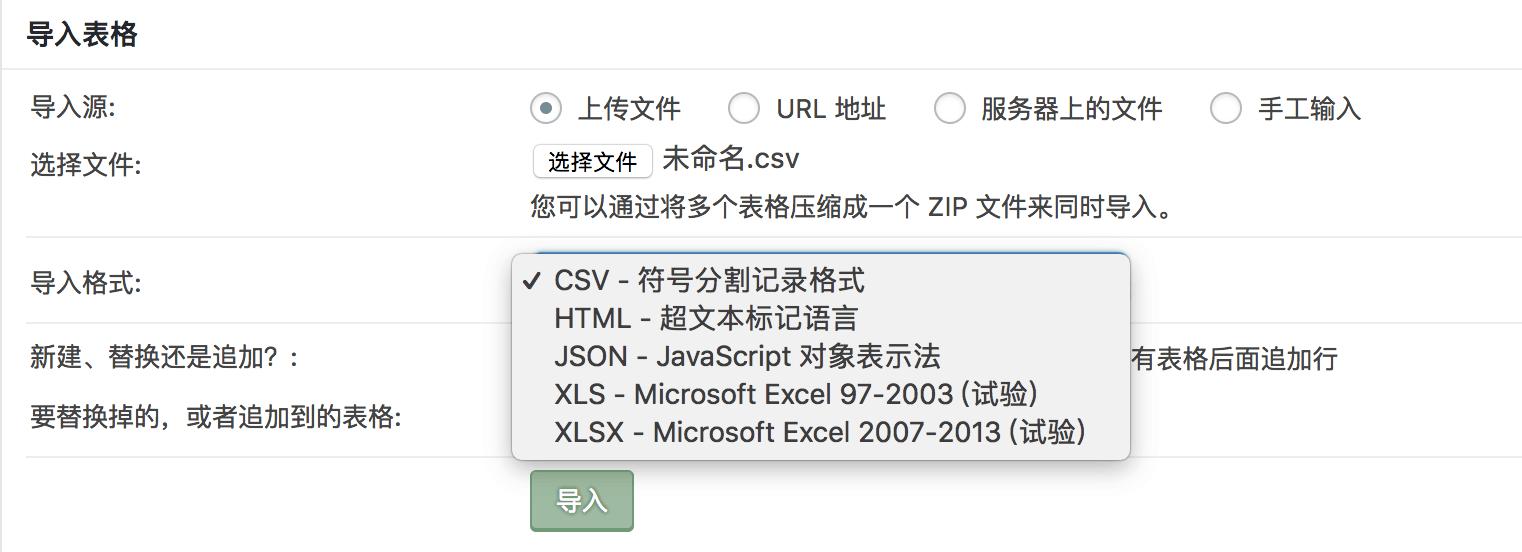The height and width of the screenshot is (552, 1522).
Task: Select XLSX - Microsoft Excel 2007-2013 format
Action: tap(819, 432)
